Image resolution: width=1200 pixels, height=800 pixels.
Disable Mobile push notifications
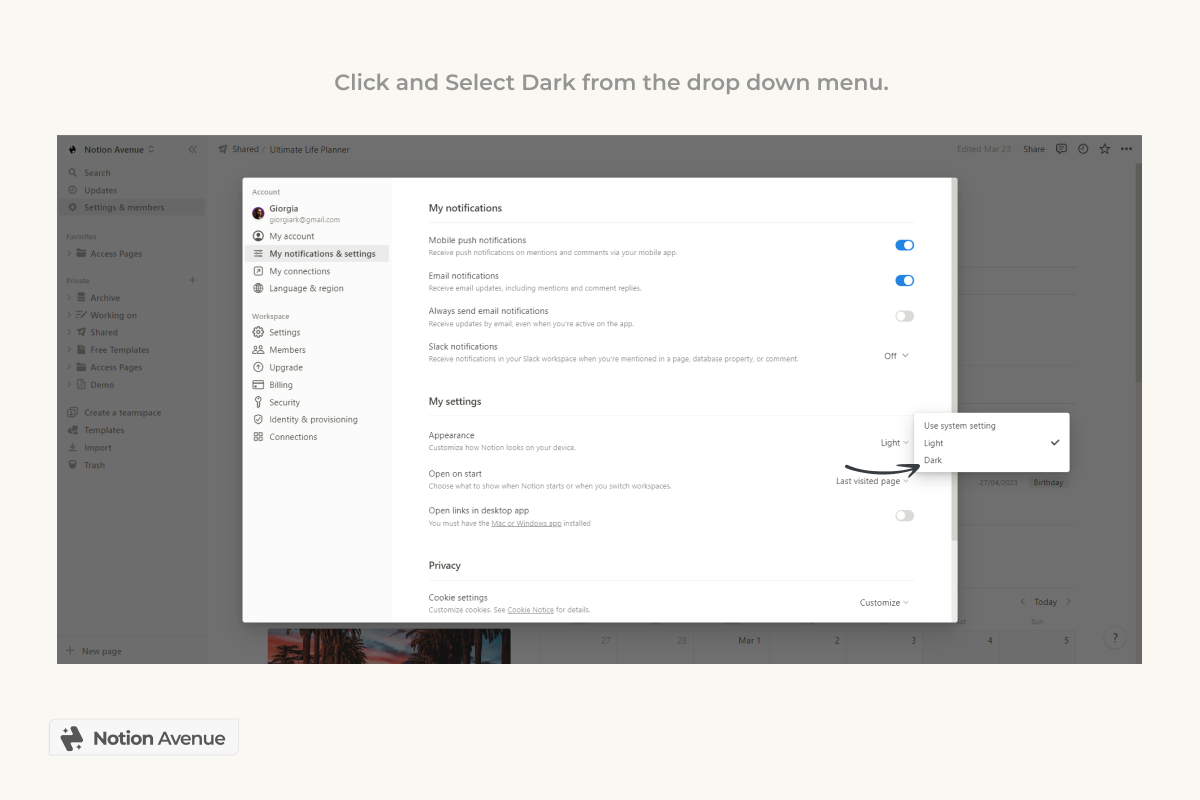click(x=904, y=245)
